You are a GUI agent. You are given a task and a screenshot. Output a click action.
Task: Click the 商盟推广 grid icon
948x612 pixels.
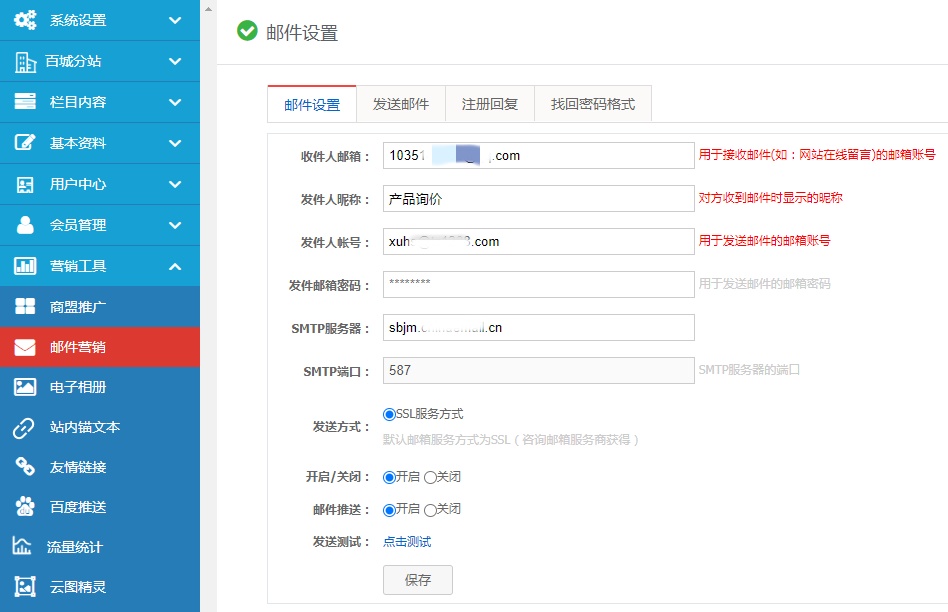tap(25, 307)
